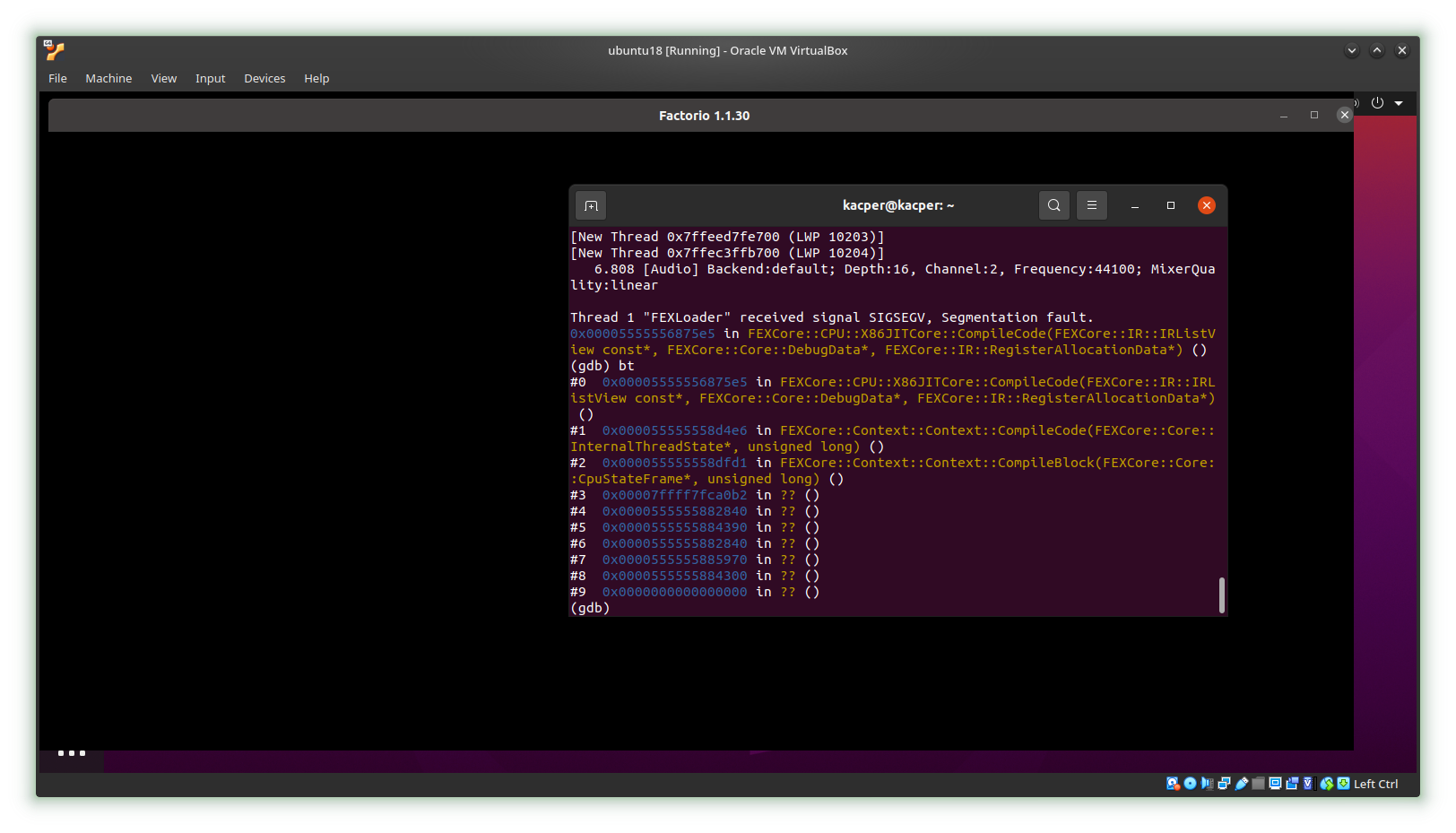The image size is (1456, 833).
Task: Click the three loading dots in Factorio window
Action: [72, 753]
